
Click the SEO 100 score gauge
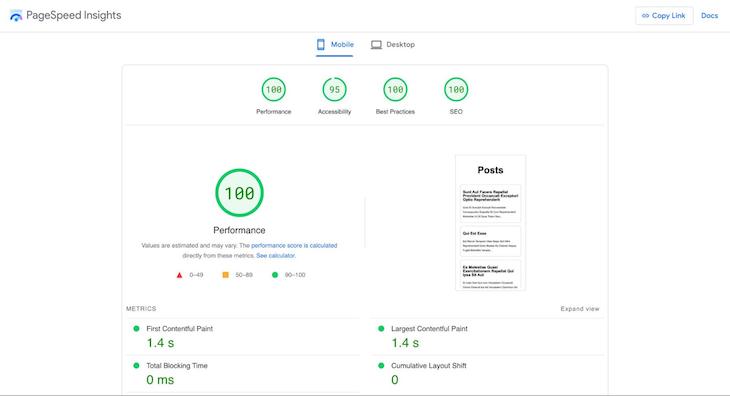point(456,89)
